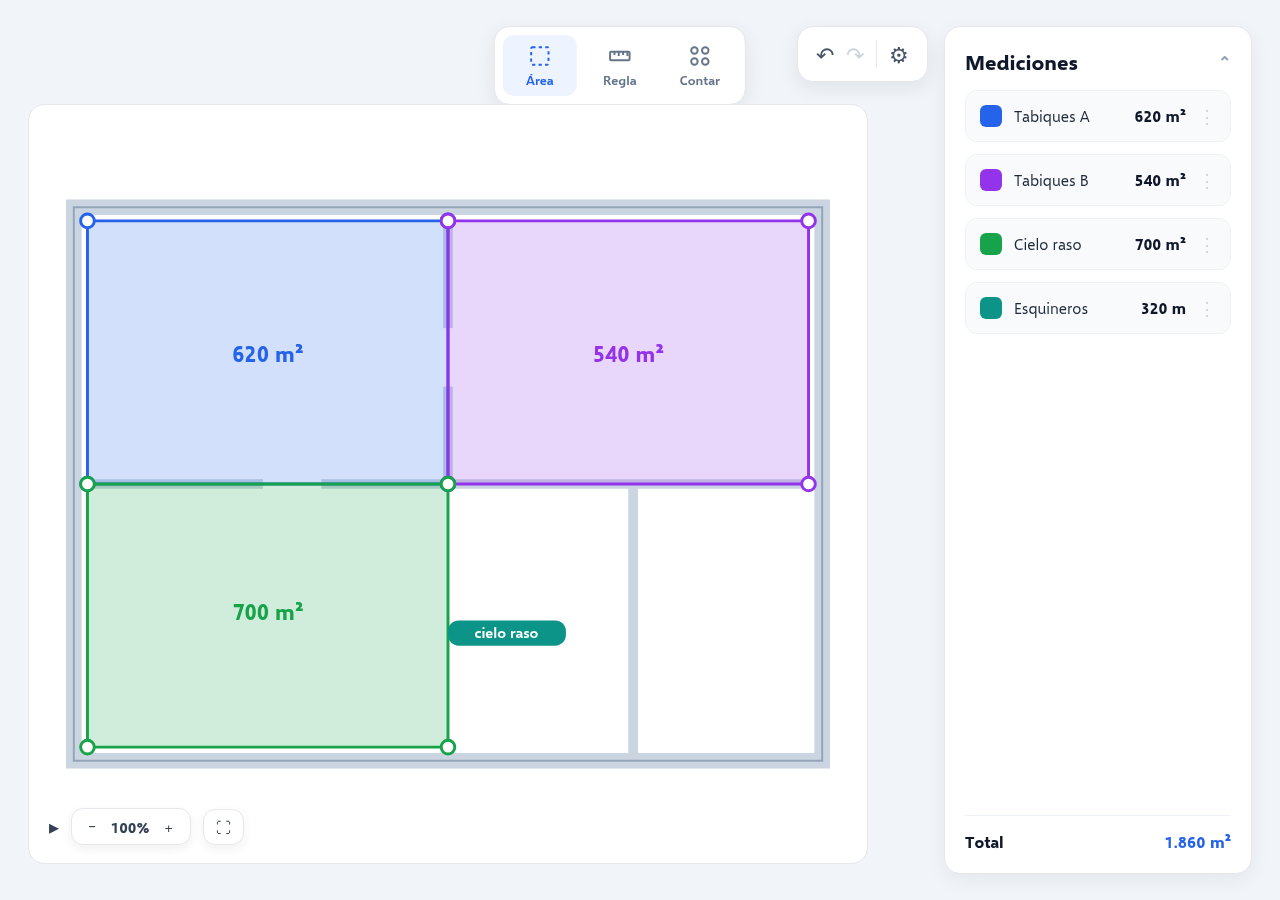
Task: Open options menu for Tabiques B
Action: tap(1207, 181)
